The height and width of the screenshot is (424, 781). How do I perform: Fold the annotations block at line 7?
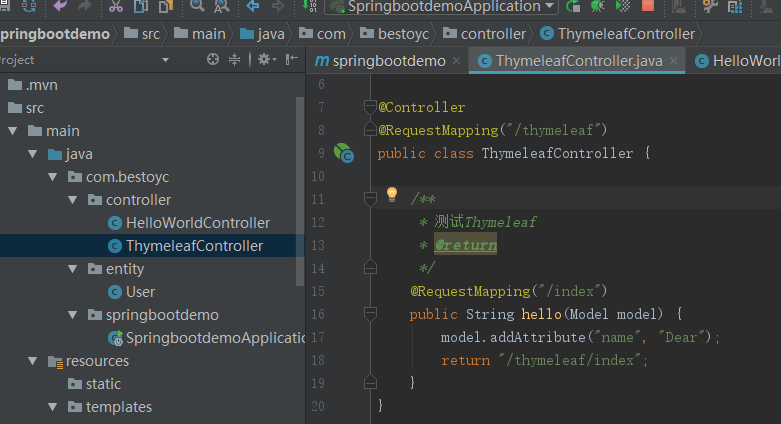click(x=370, y=107)
